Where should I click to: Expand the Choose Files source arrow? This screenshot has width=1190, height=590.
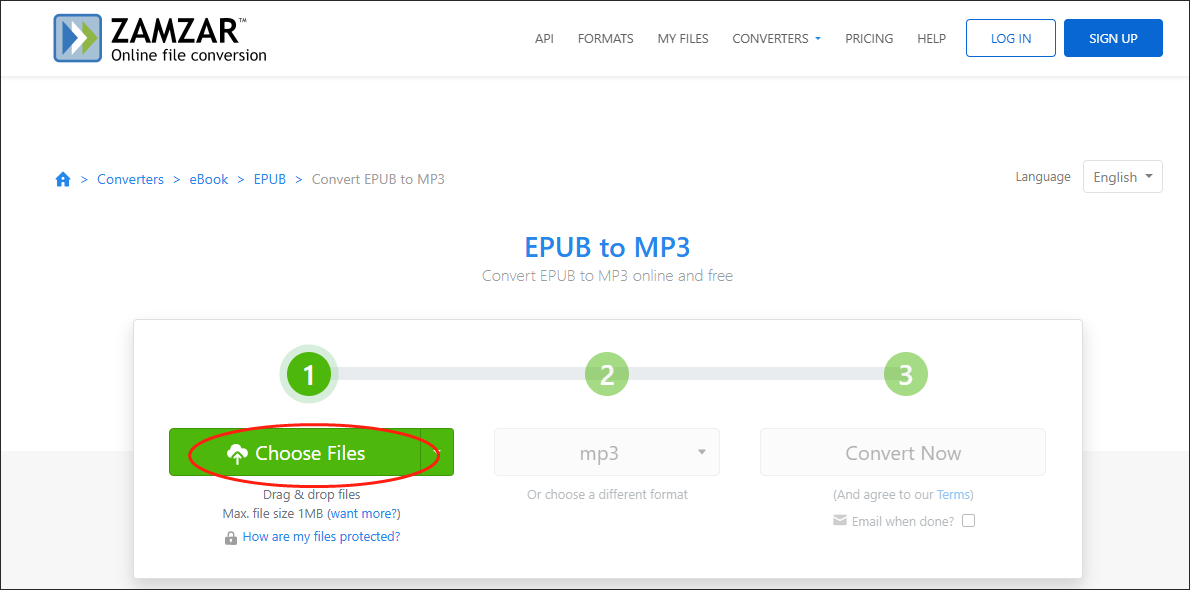pos(437,453)
